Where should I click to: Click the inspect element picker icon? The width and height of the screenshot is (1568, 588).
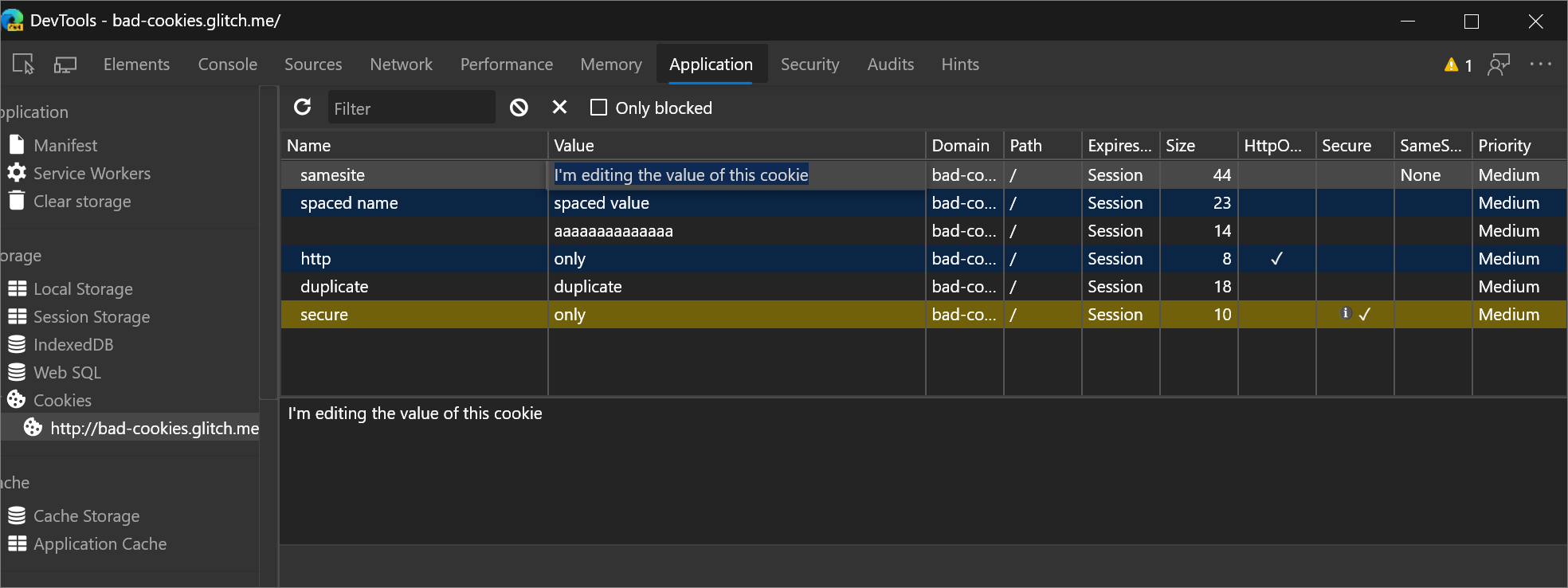point(23,65)
